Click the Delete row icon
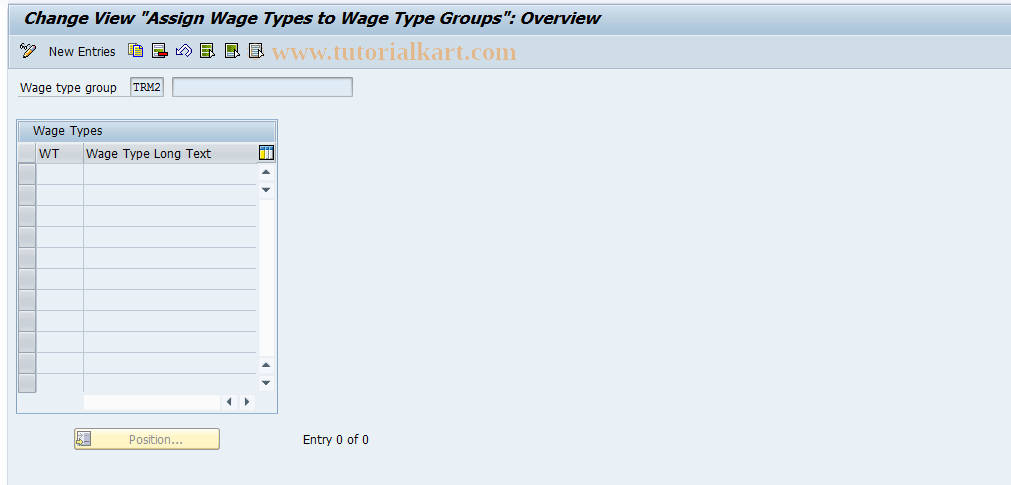The width and height of the screenshot is (1011, 485). pyautogui.click(x=160, y=51)
